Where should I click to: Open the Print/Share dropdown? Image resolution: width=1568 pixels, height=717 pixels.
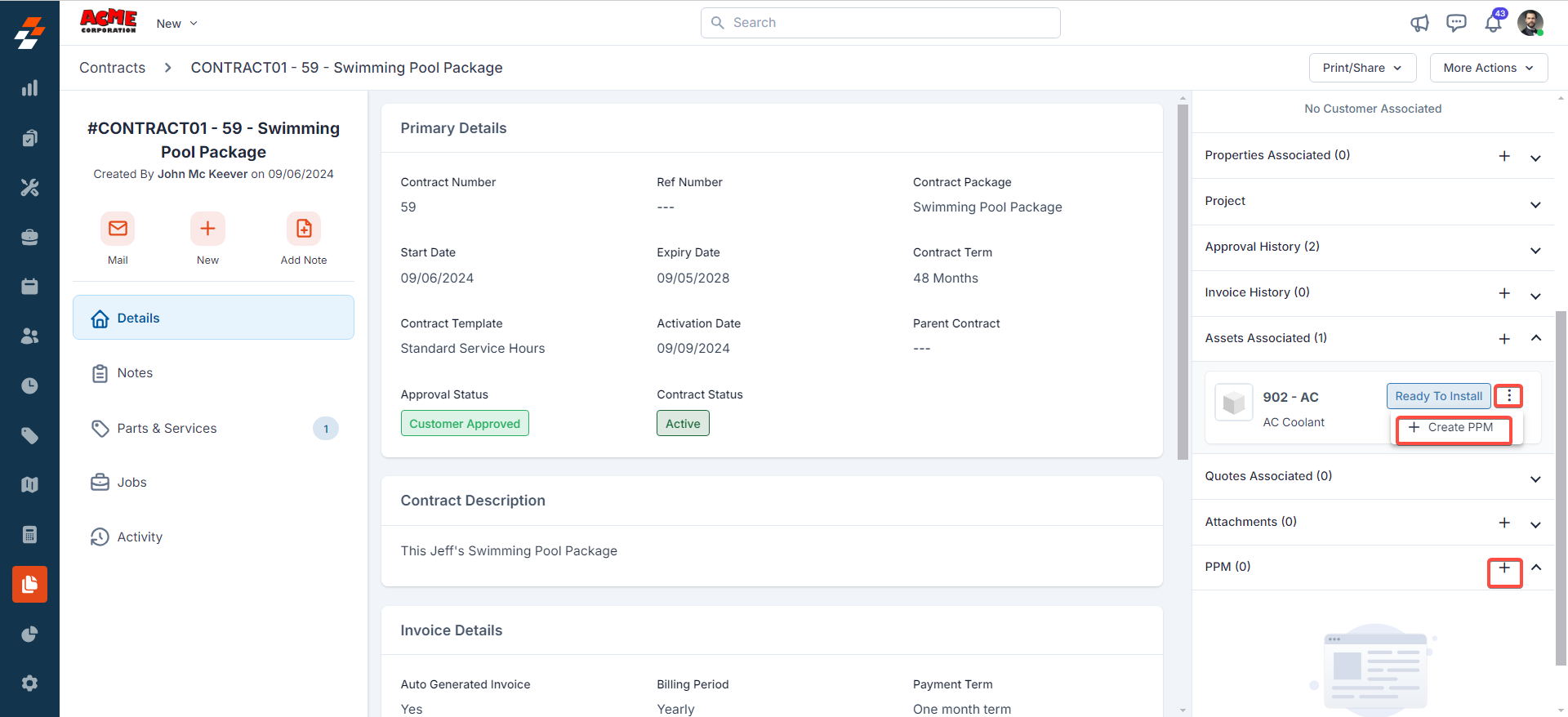point(1362,68)
